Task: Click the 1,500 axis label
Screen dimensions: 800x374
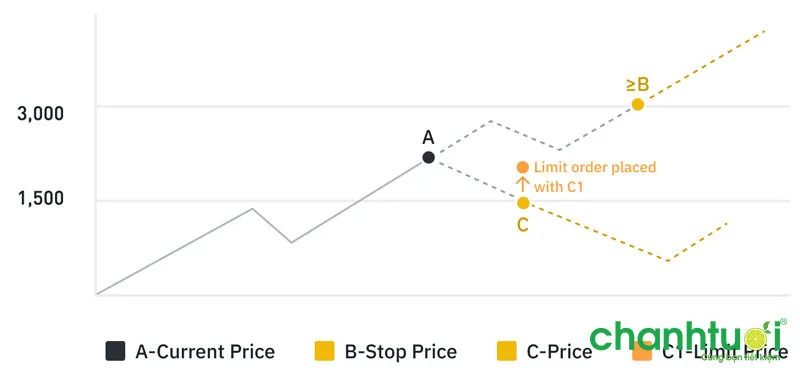Action: tap(41, 198)
